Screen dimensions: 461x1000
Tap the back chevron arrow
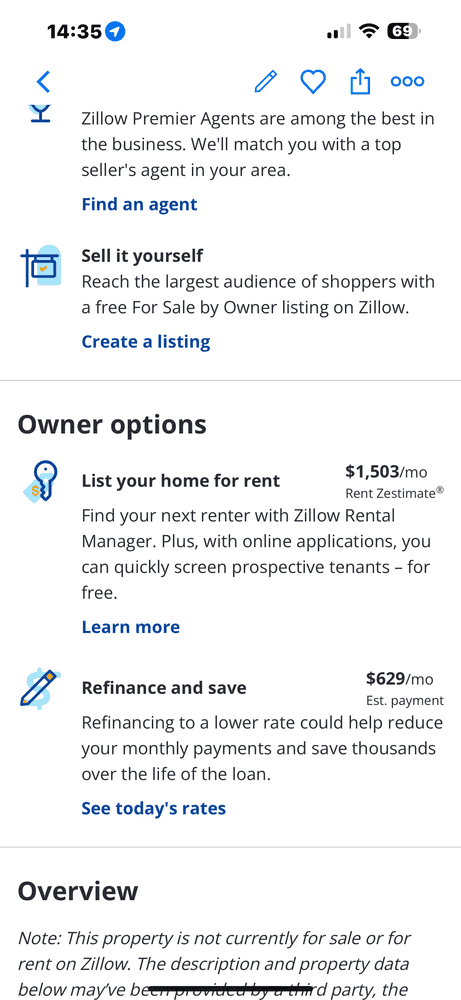pos(43,82)
